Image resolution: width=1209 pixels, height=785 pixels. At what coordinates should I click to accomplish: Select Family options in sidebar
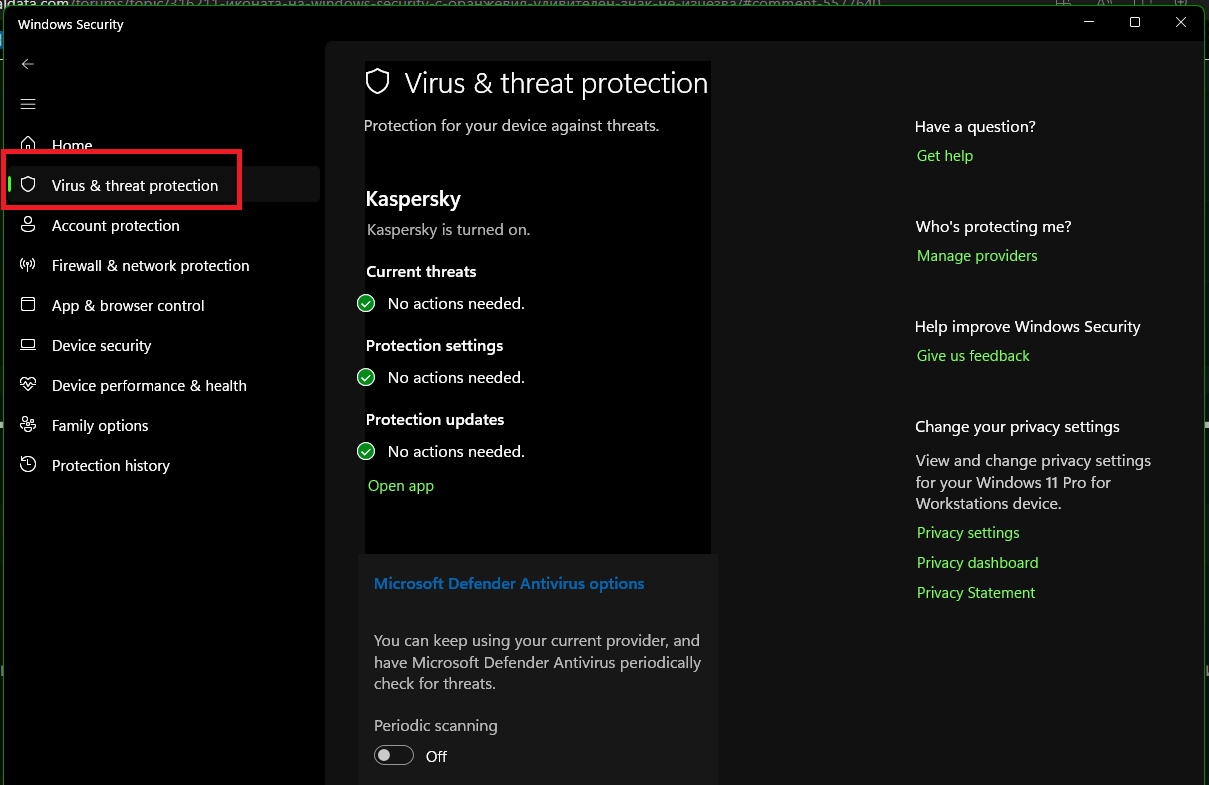point(100,425)
